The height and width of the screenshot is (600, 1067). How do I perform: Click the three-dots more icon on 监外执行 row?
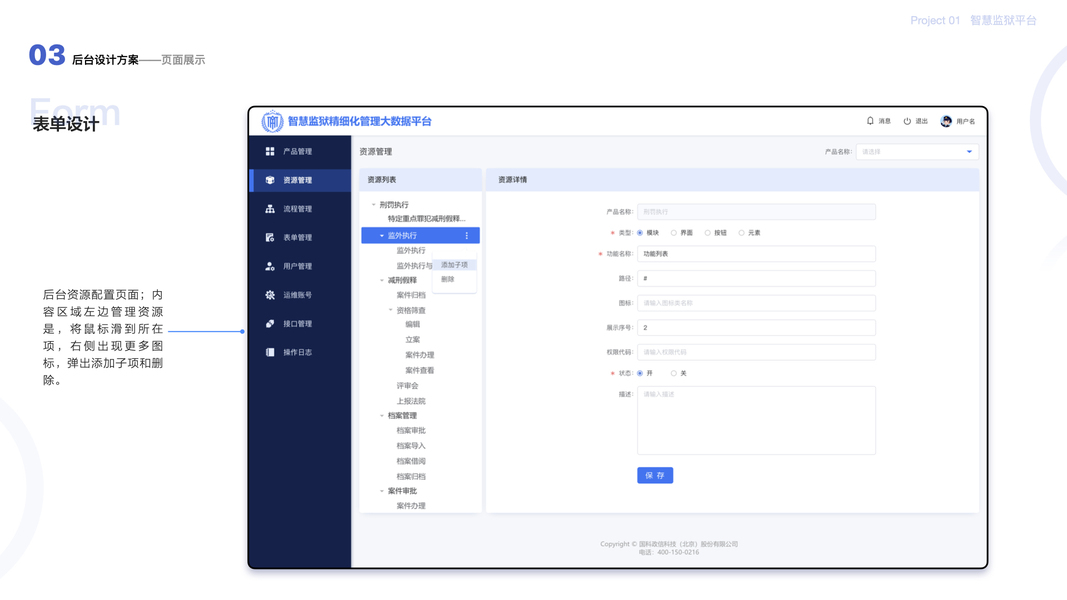pos(467,235)
